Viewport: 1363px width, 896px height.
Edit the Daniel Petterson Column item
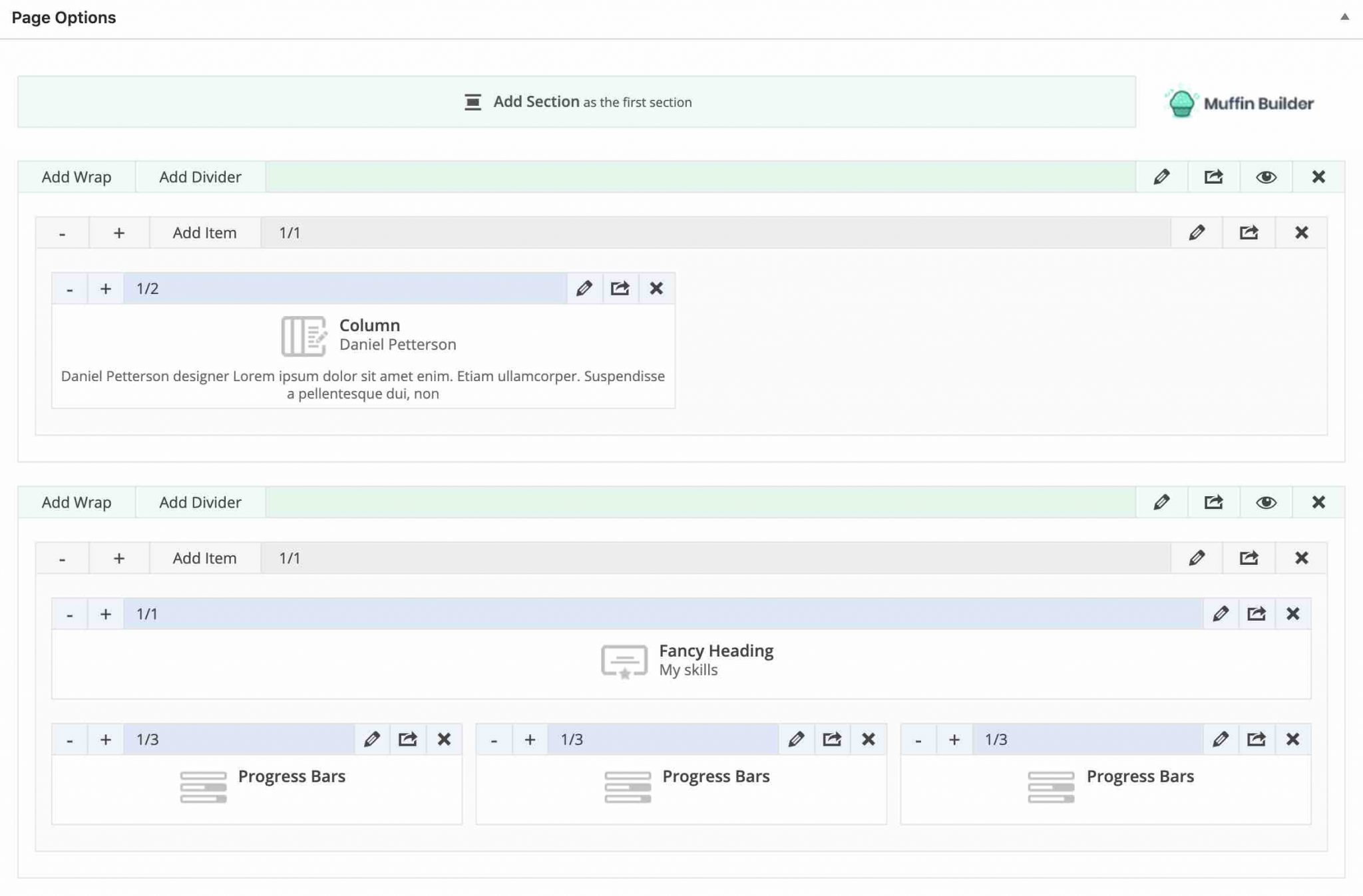coord(585,288)
